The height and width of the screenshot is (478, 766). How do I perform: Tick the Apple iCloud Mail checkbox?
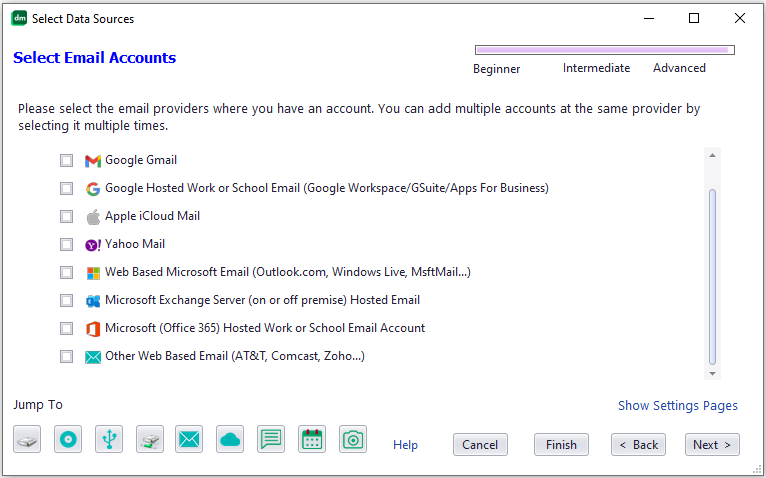click(66, 216)
